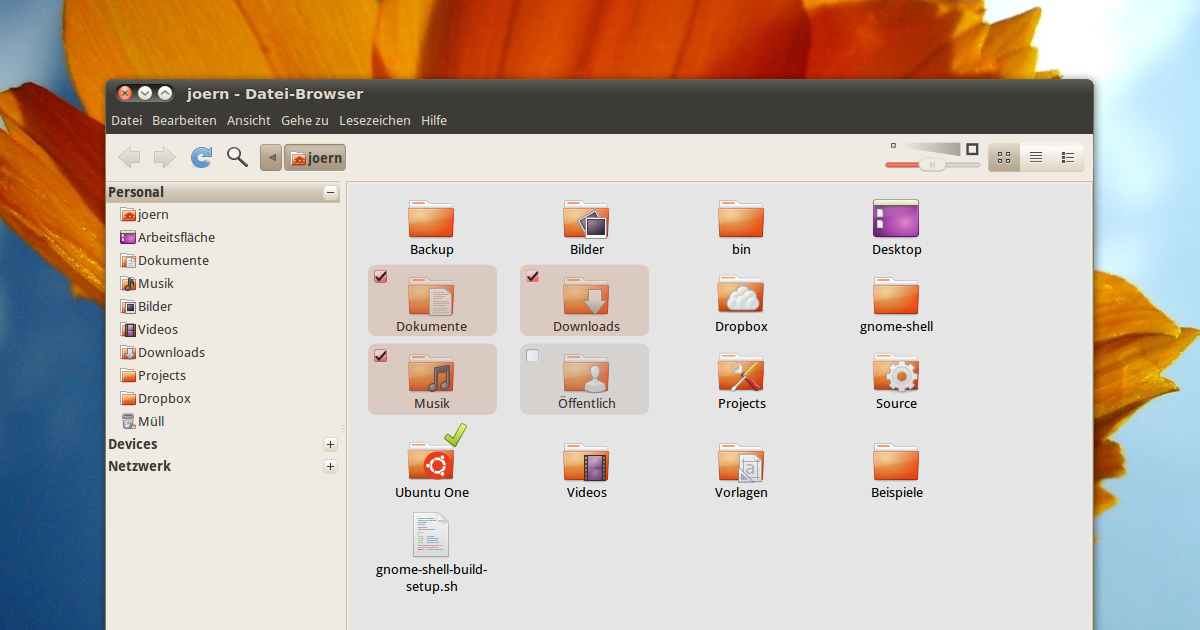This screenshot has height=630, width=1200.
Task: Click the breadcrumb left arrow button
Action: 270,157
